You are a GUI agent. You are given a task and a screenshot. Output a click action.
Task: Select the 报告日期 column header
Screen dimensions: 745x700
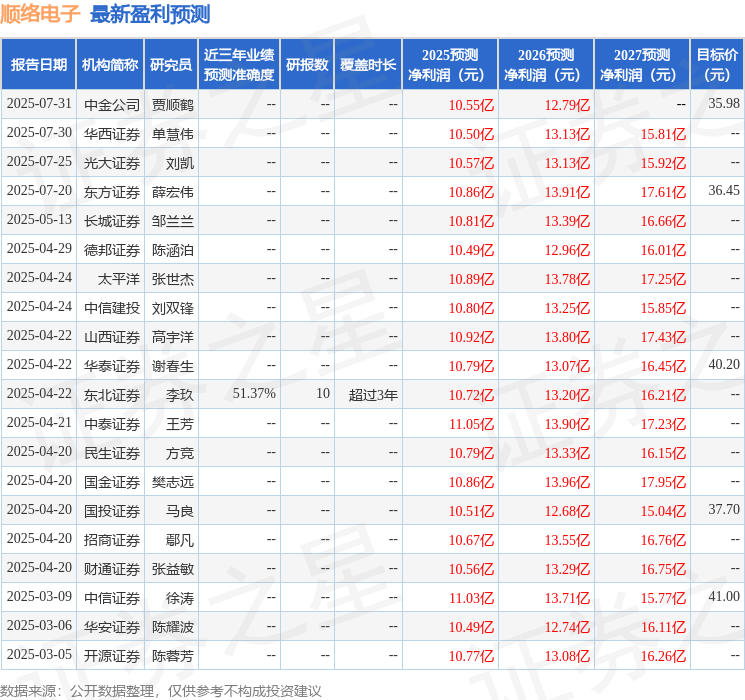[x=38, y=64]
